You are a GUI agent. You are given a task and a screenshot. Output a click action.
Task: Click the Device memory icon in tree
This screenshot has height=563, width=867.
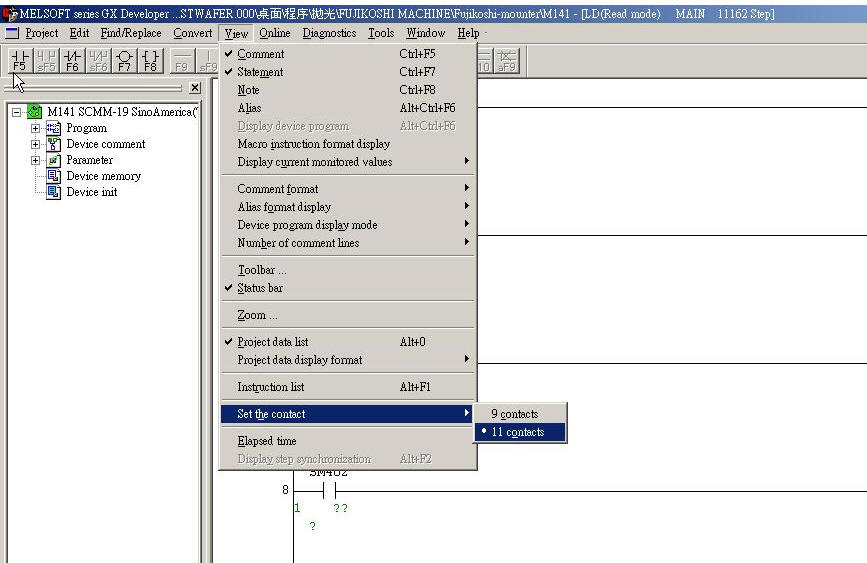[x=54, y=176]
